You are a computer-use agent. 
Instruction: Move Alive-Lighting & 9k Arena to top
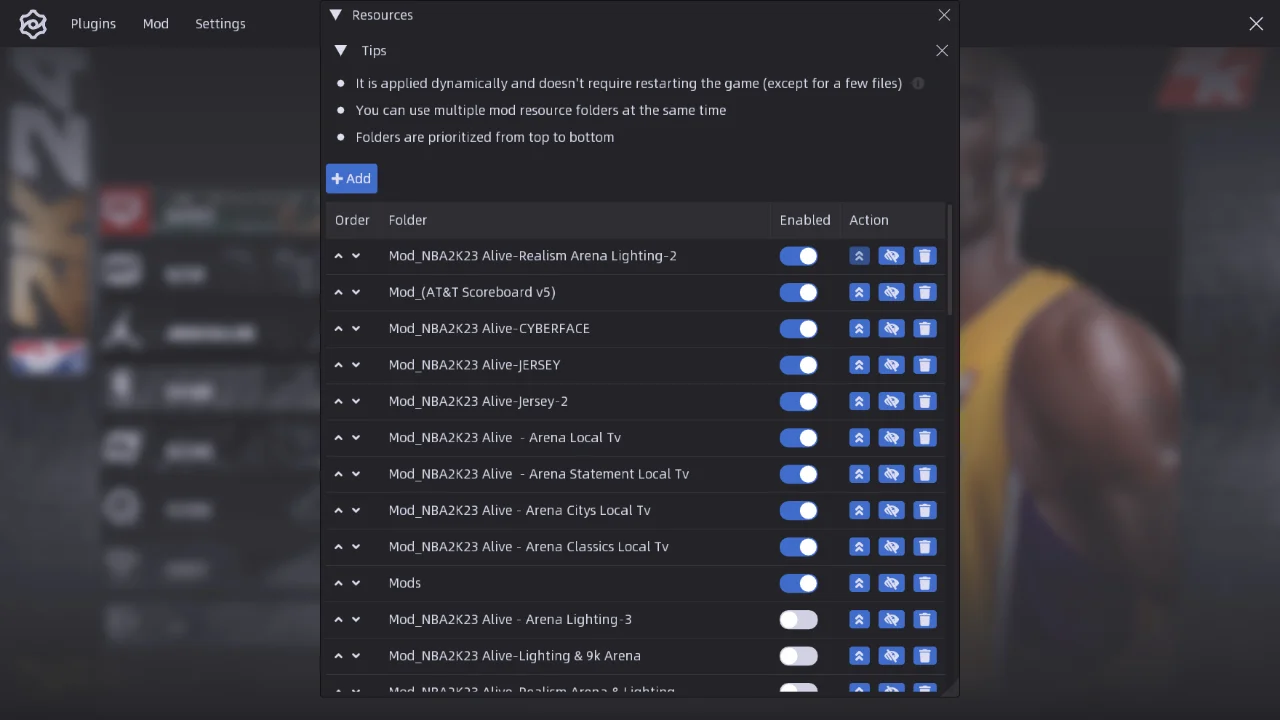[859, 656]
